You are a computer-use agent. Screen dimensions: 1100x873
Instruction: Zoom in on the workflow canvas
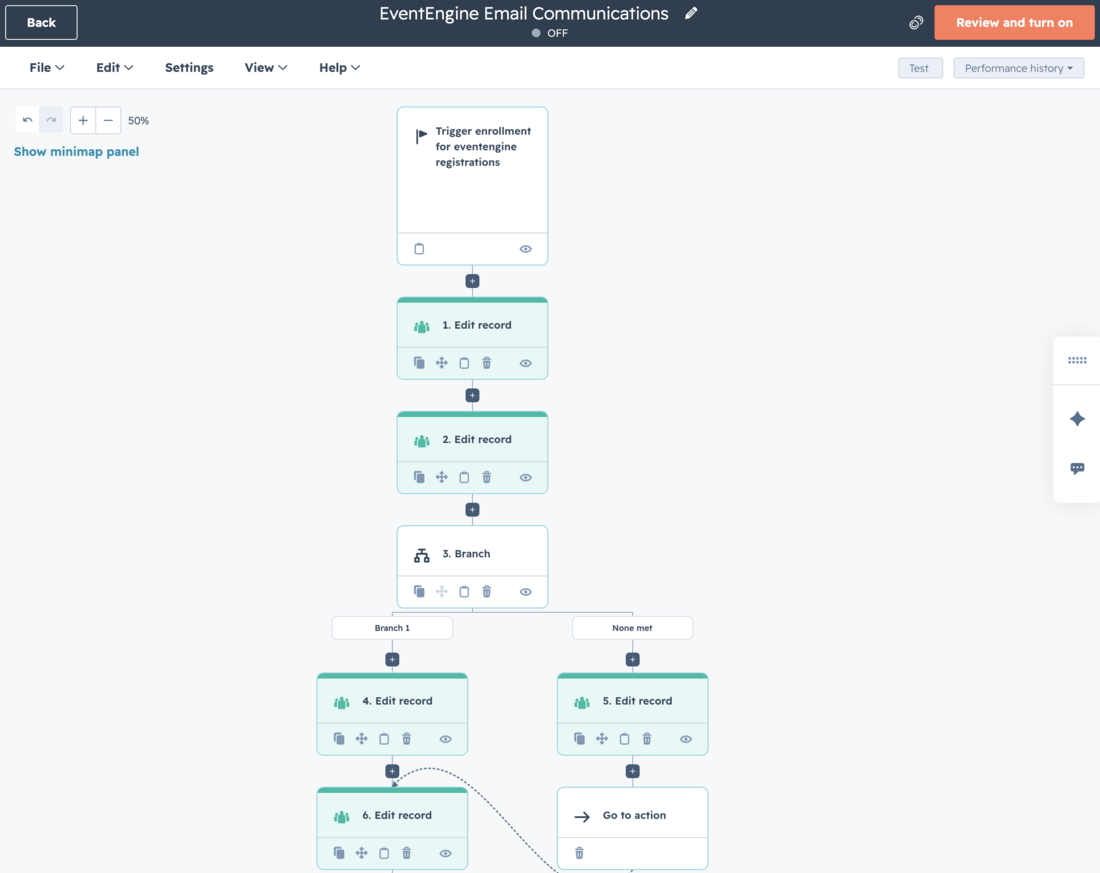click(x=83, y=120)
